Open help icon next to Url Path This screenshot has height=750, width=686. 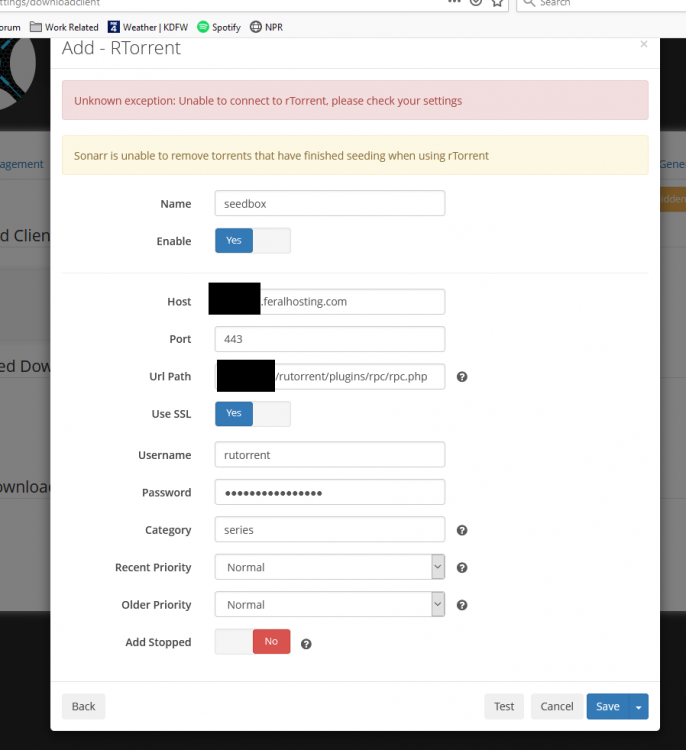(462, 377)
